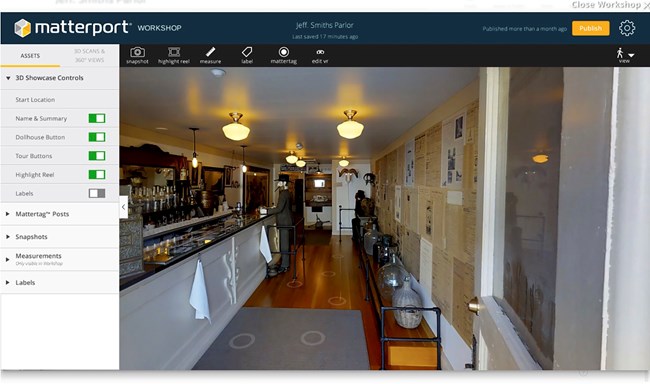The width and height of the screenshot is (650, 384).
Task: Click the Publish button
Action: [590, 28]
